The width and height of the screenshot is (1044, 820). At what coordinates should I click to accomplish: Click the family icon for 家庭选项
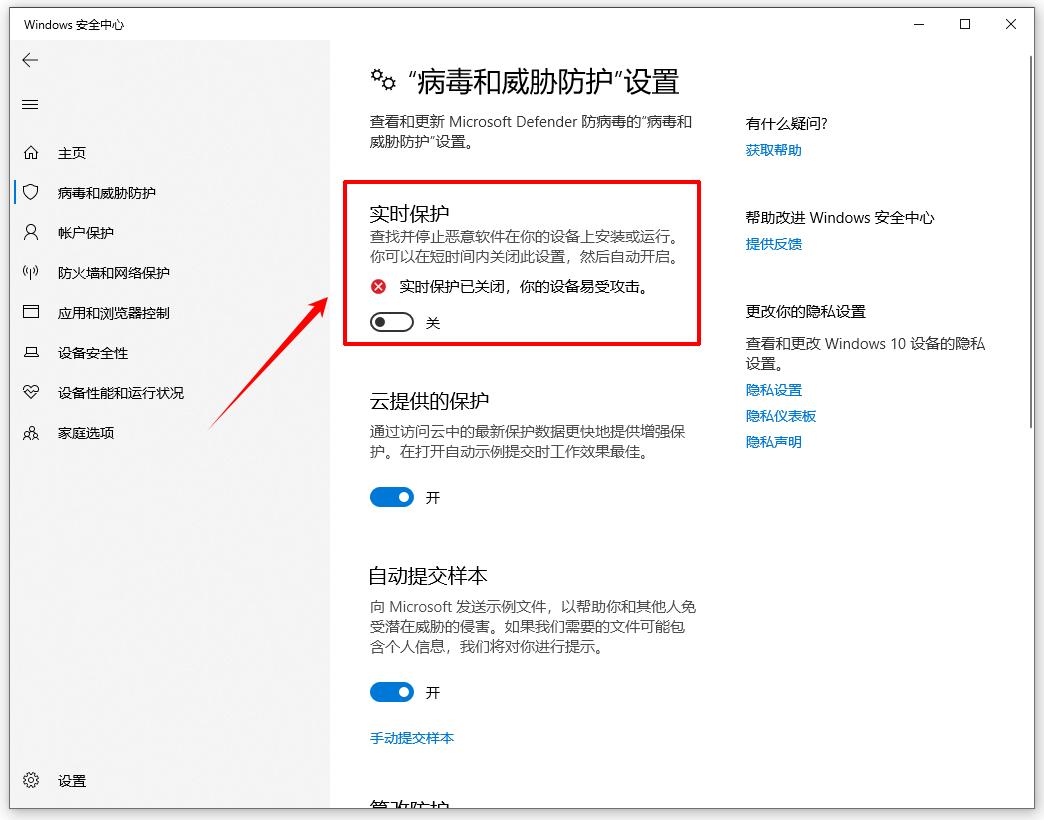click(x=31, y=433)
